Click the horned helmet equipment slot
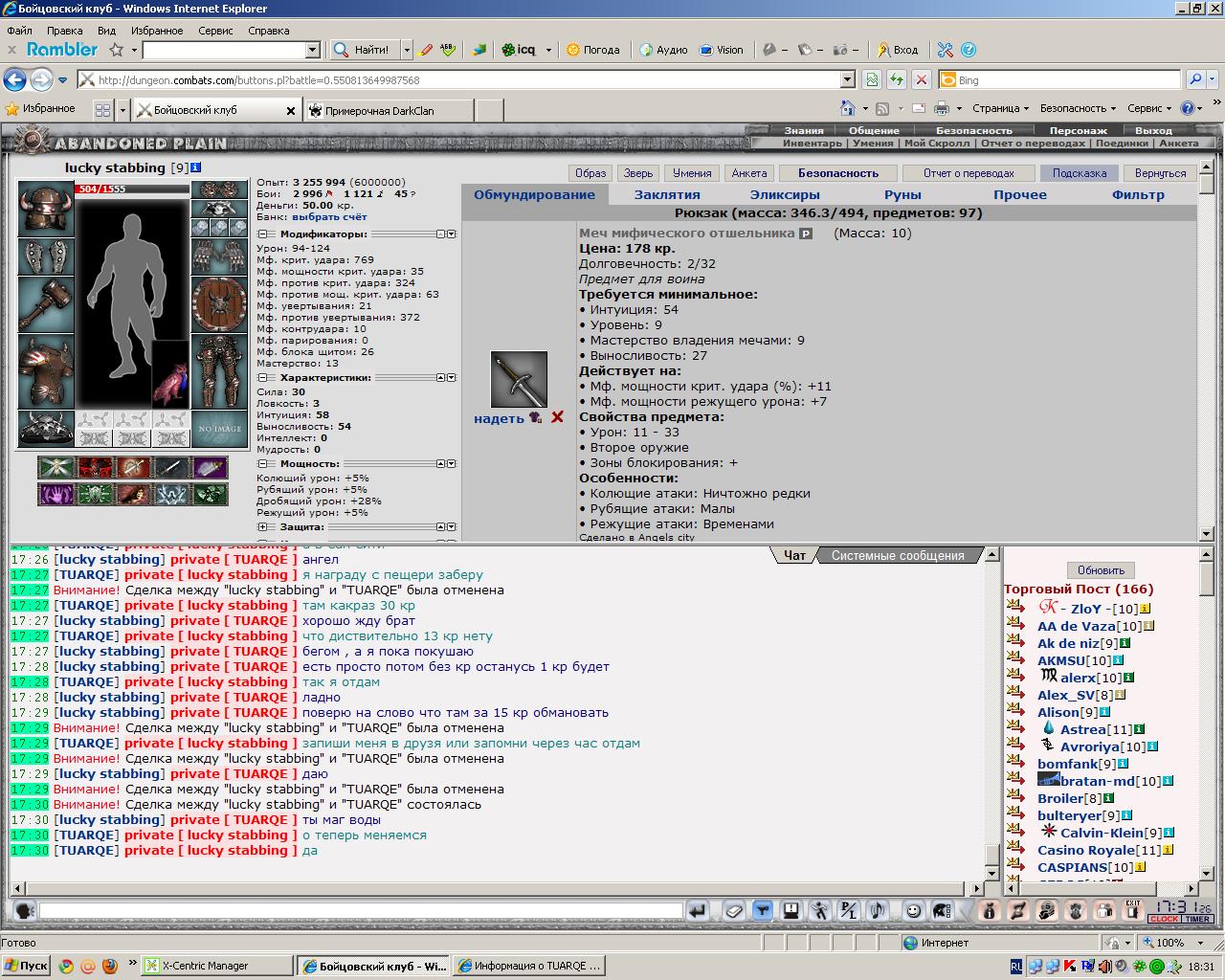This screenshot has height=980, width=1225. [46, 209]
